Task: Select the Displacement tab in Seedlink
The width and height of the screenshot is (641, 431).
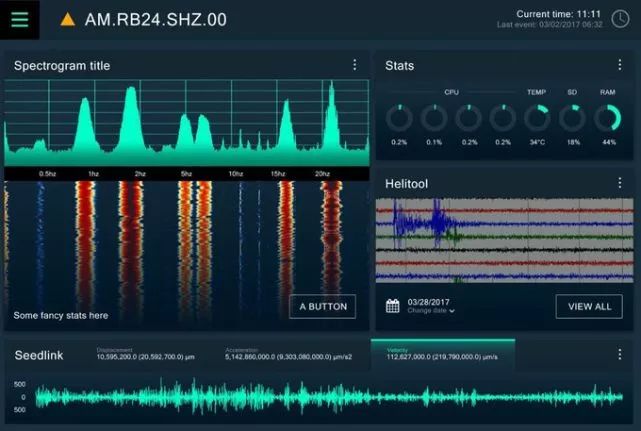Action: coord(145,354)
